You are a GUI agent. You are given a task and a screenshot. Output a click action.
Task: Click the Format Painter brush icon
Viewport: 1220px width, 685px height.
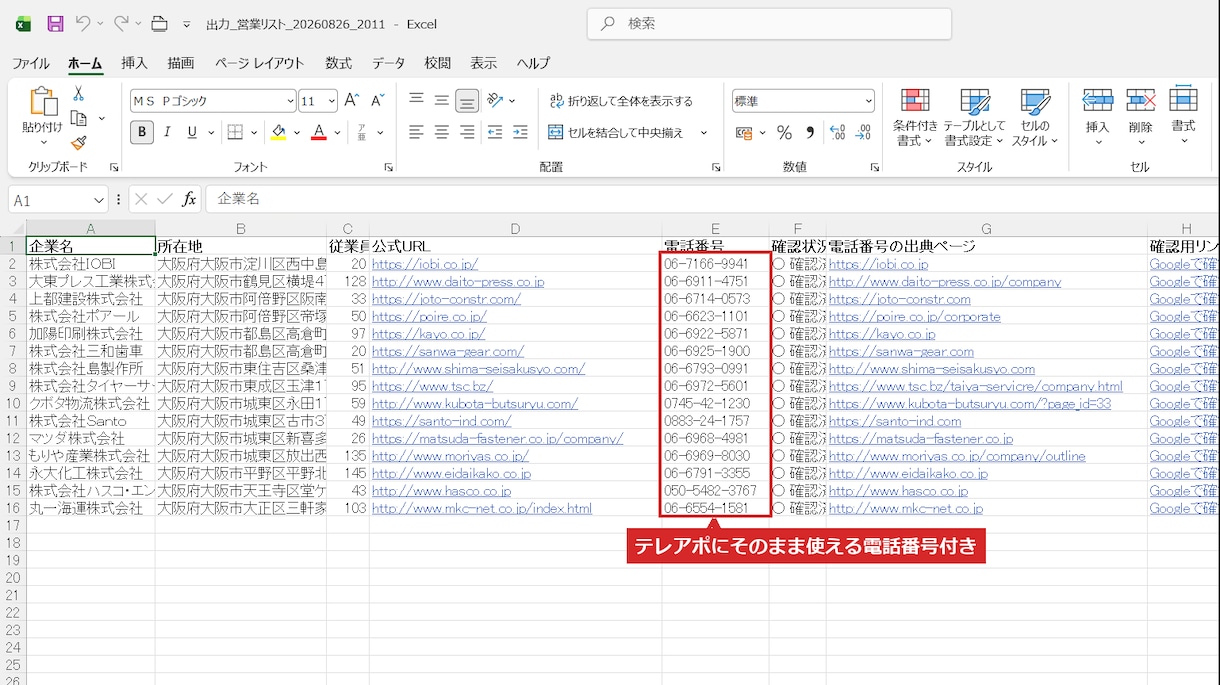click(79, 143)
